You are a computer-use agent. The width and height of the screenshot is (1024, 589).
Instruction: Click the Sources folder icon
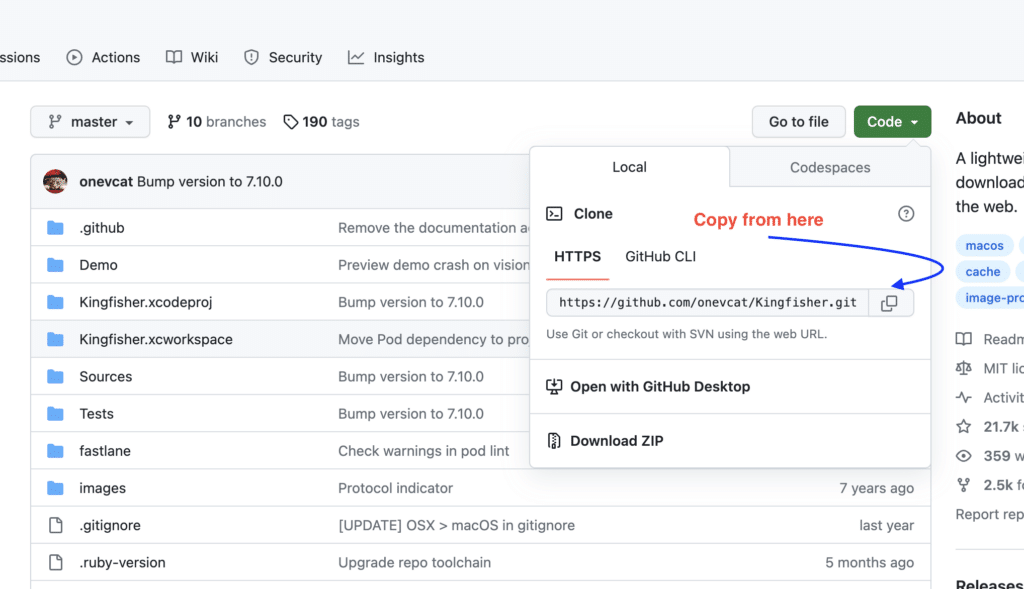click(x=54, y=376)
